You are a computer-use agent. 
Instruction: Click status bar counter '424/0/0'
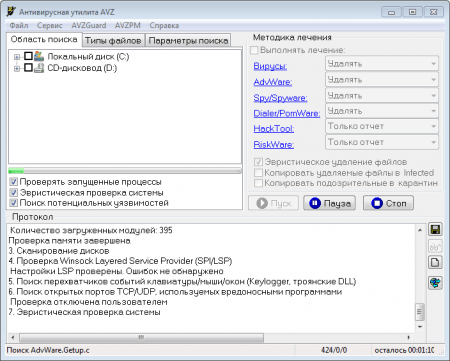coord(334,350)
